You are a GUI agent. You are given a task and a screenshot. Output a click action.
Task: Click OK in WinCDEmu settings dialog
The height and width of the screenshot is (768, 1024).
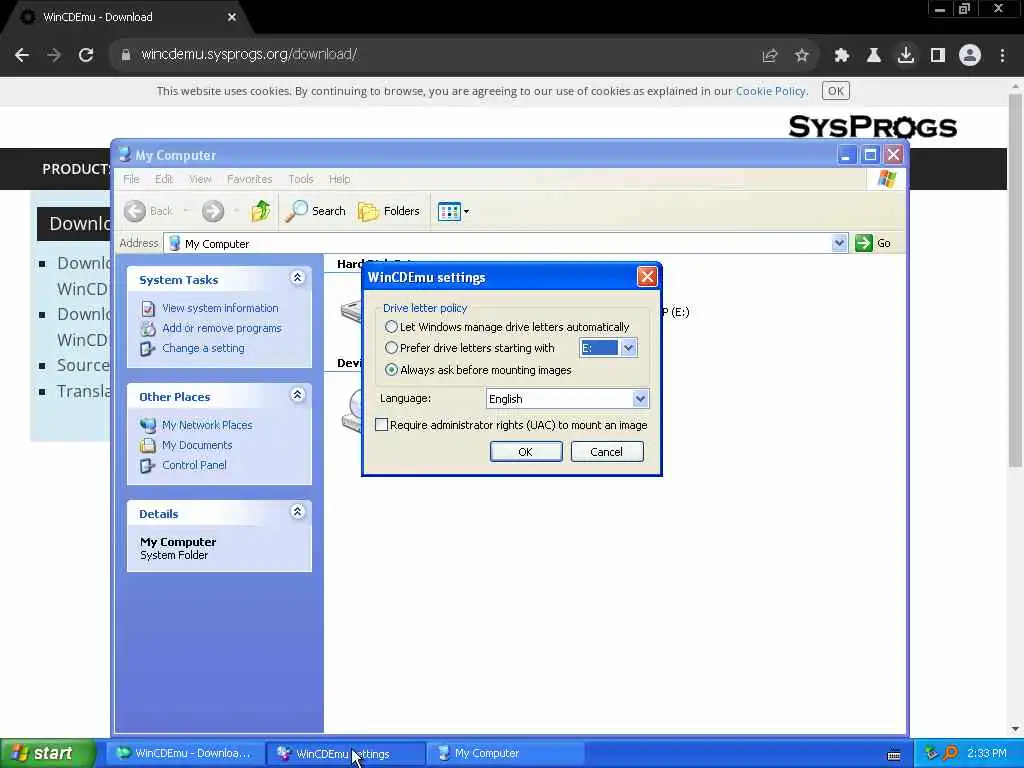(526, 452)
